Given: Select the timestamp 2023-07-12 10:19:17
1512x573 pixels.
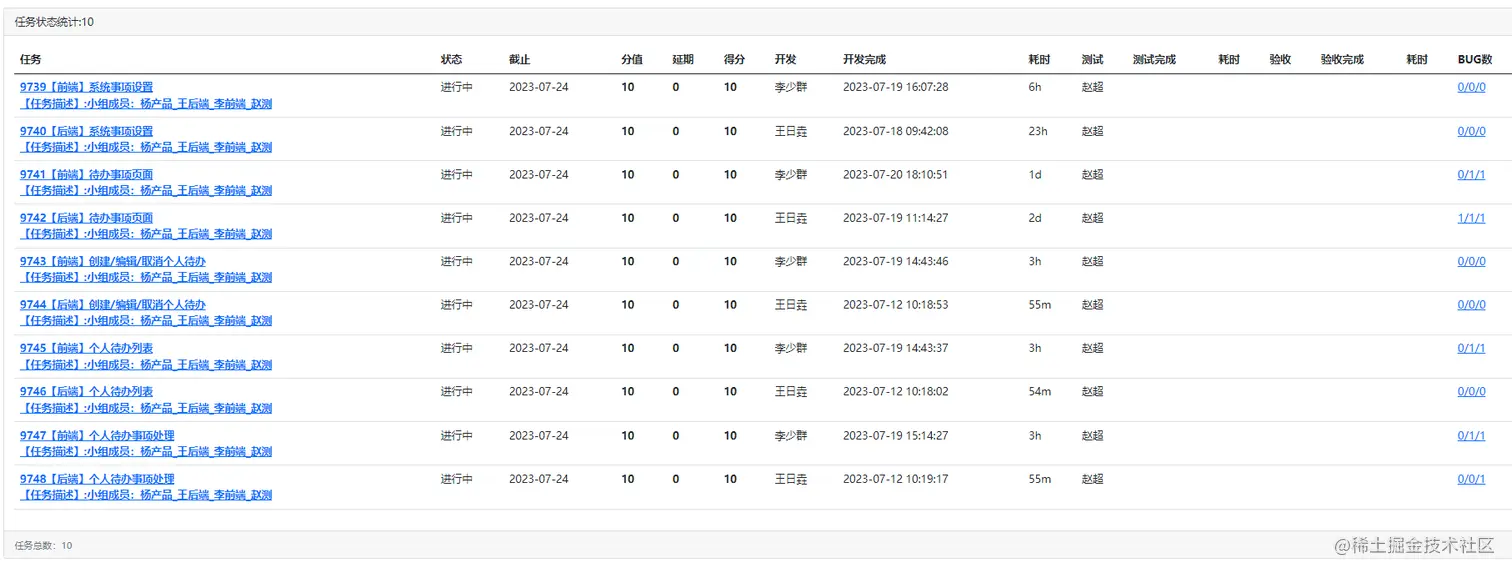Looking at the screenshot, I should [896, 479].
